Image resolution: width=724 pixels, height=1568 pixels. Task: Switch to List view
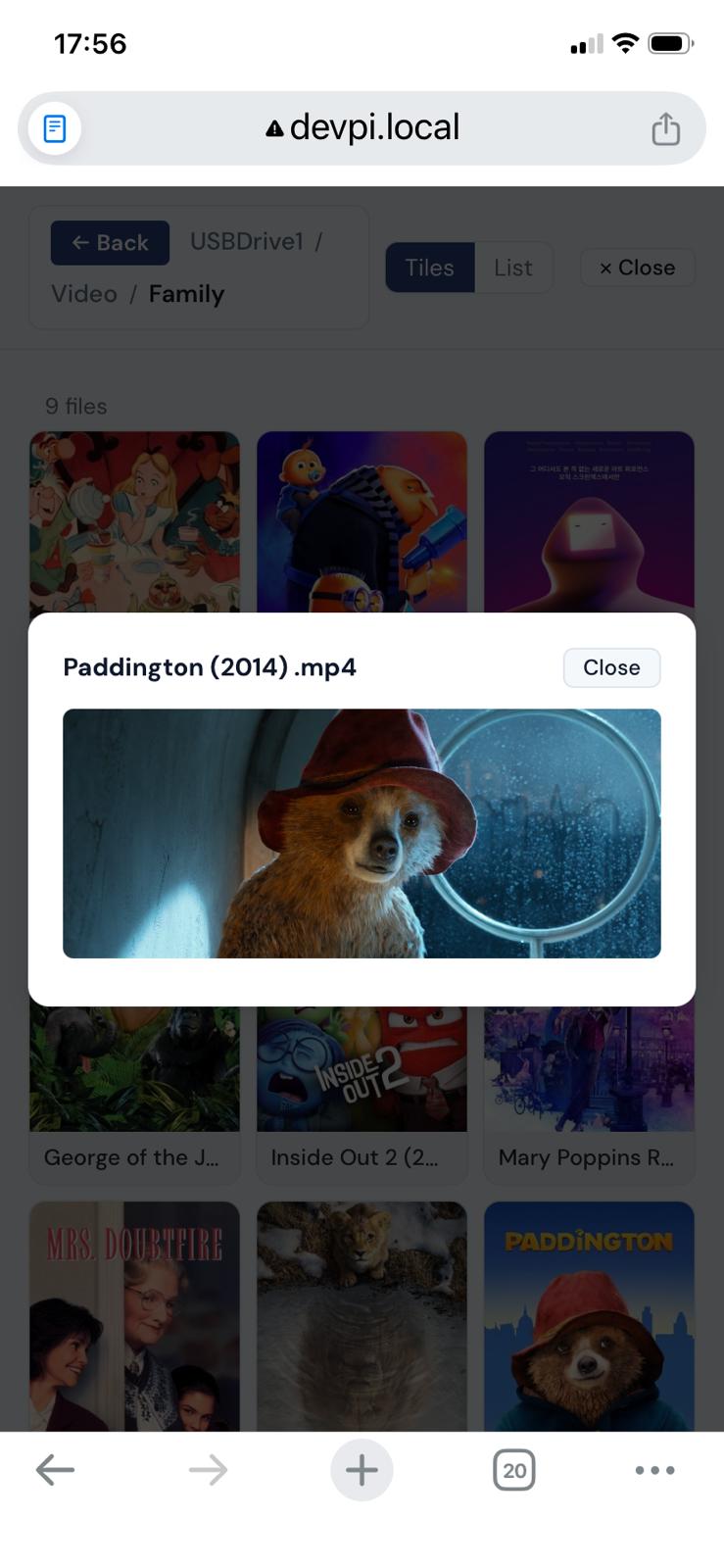[x=513, y=268]
